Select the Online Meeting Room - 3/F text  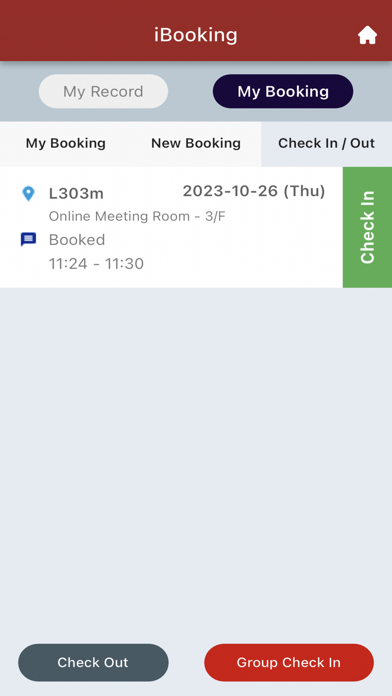pyautogui.click(x=137, y=216)
